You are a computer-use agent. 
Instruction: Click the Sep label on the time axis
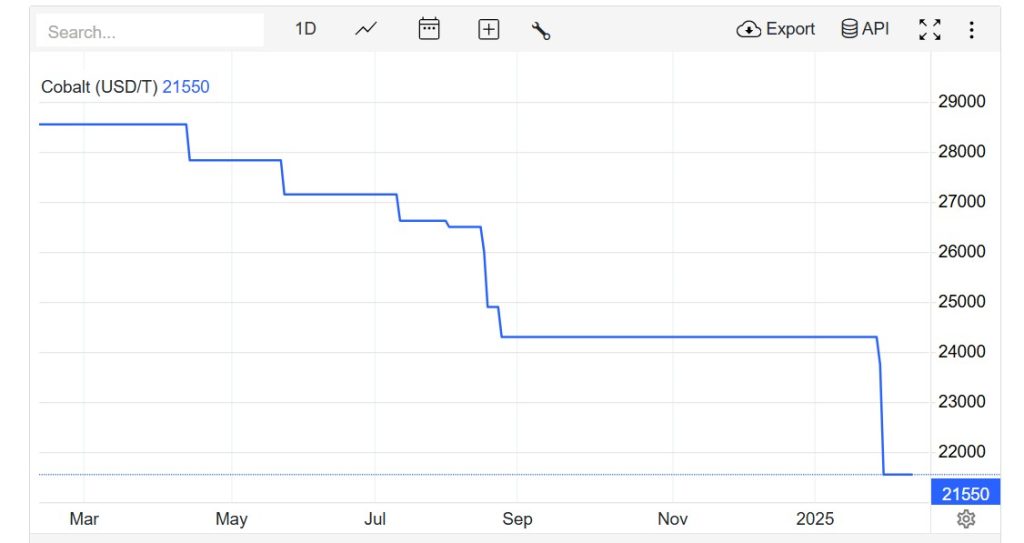[517, 519]
